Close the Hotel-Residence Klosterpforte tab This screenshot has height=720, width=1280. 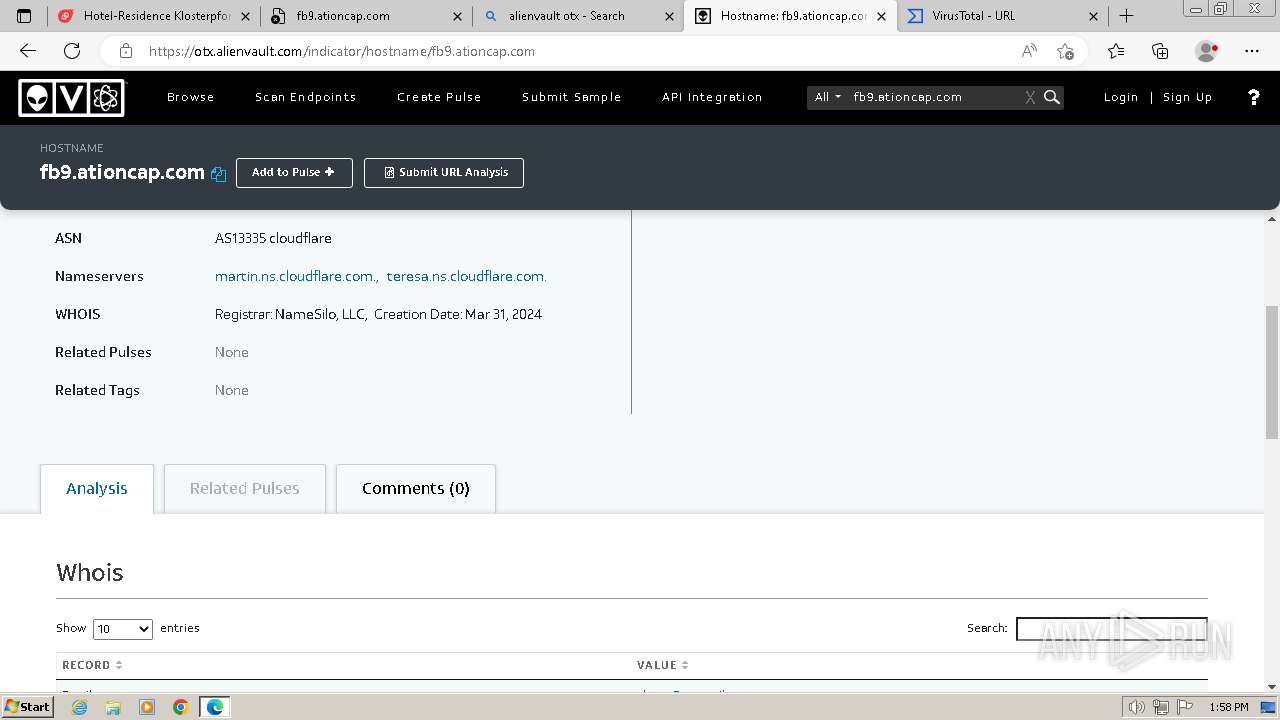point(246,16)
